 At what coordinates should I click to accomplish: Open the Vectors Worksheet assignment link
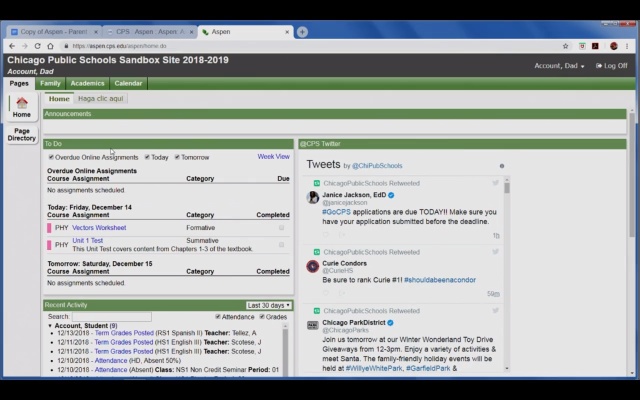tap(99, 228)
